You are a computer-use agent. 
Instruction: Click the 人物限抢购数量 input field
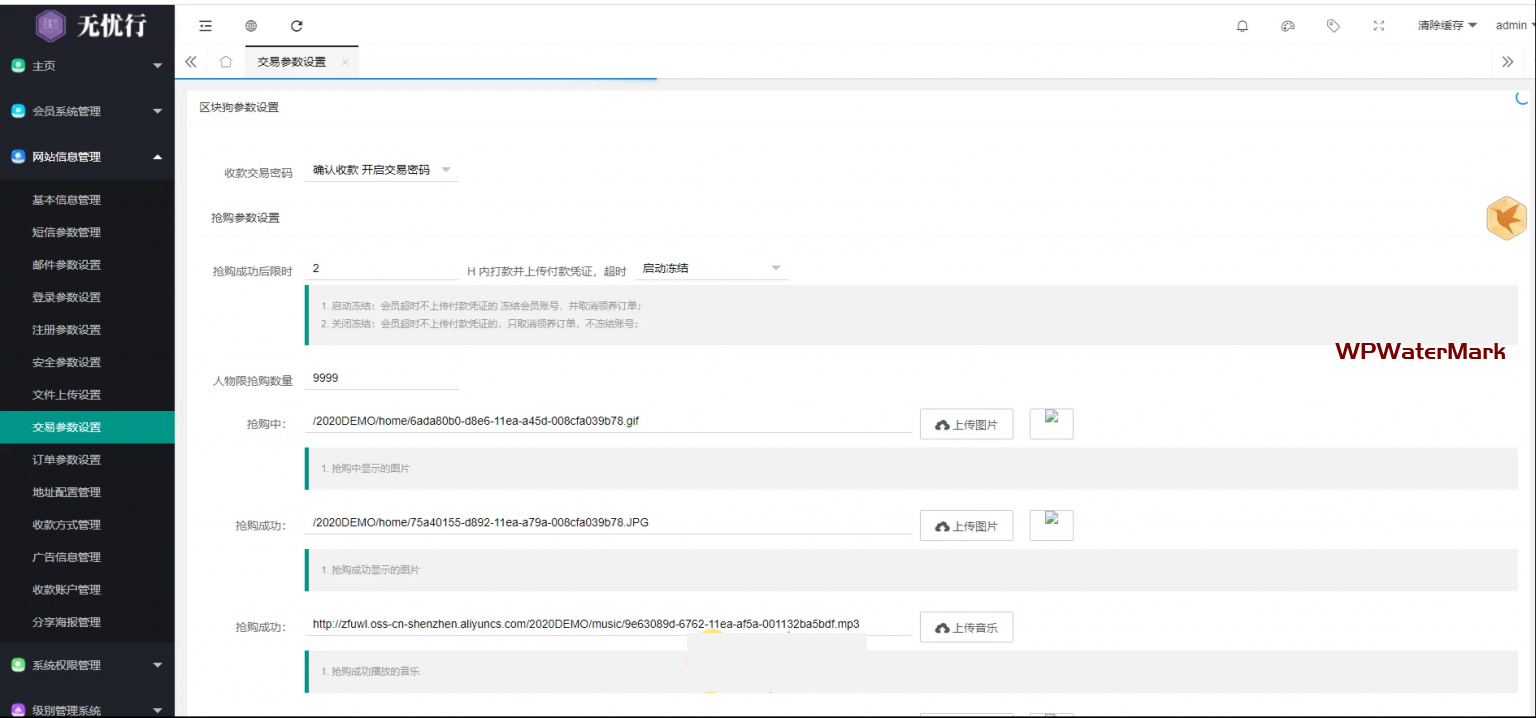pyautogui.click(x=381, y=379)
